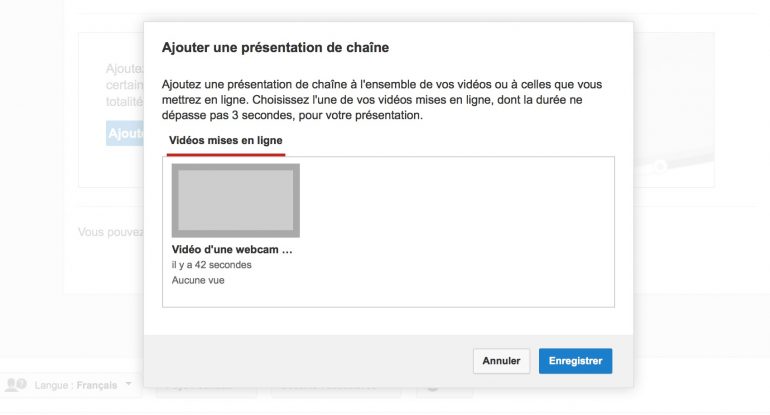
Task: Click the 'Français' language value text
Action: (x=97, y=385)
